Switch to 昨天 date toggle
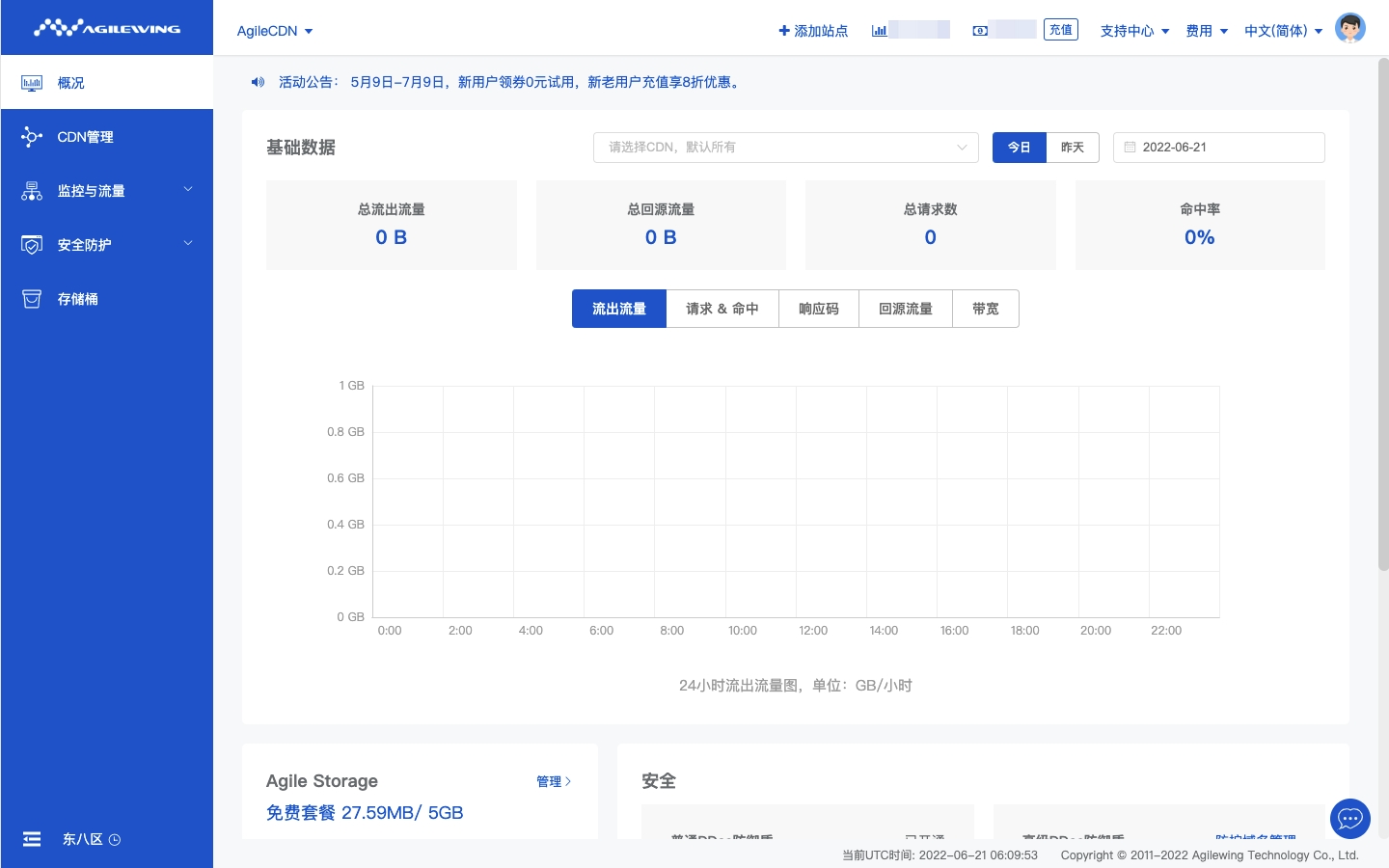1389x868 pixels. (x=1072, y=148)
